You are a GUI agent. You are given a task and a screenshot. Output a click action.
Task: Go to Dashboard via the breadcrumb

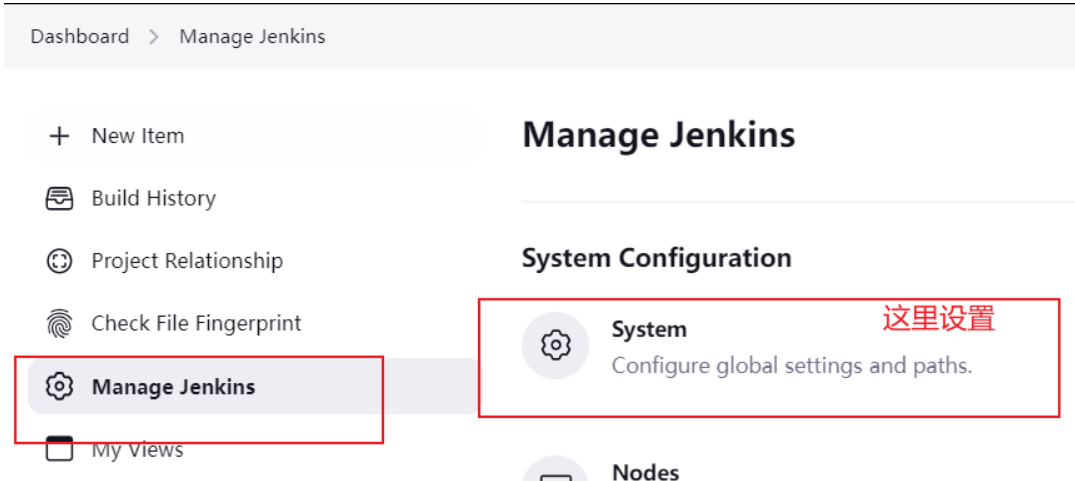80,36
